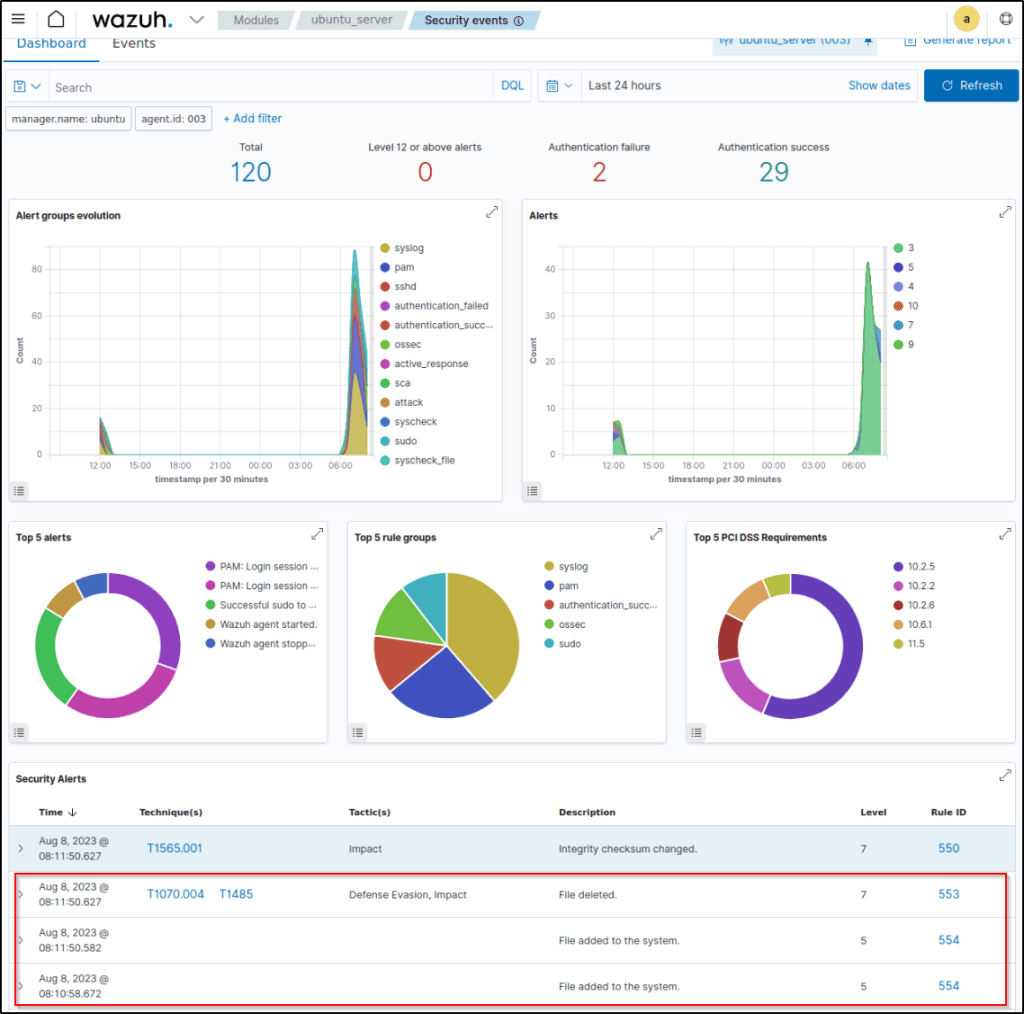Open technique T1565.001 link

174,848
